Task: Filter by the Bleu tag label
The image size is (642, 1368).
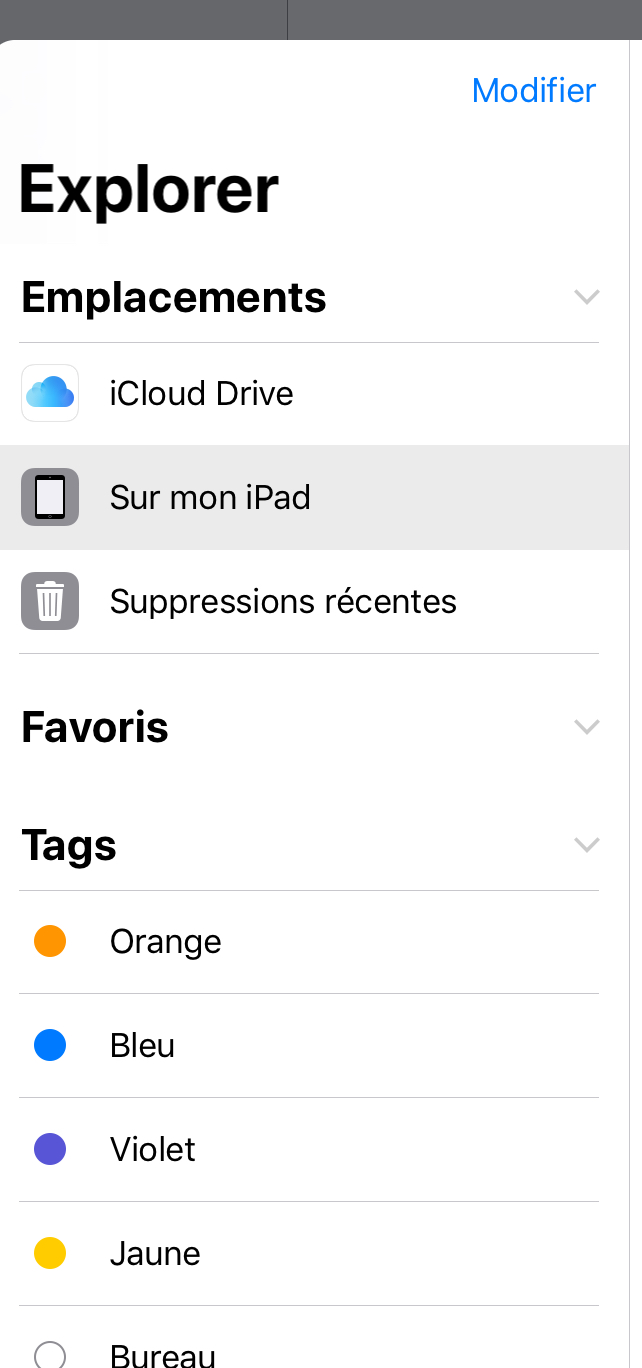Action: (142, 1045)
